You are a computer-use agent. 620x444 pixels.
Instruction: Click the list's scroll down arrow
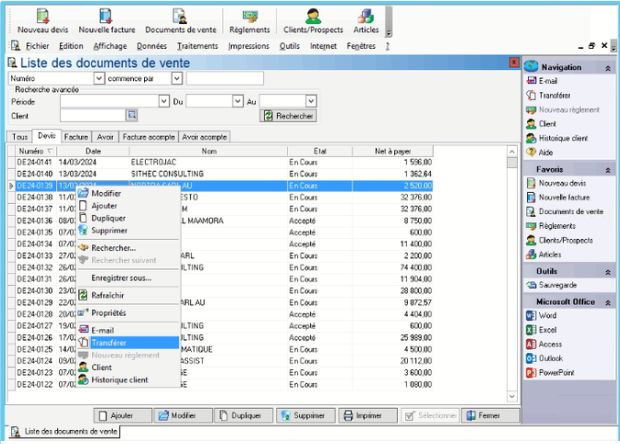click(x=512, y=396)
